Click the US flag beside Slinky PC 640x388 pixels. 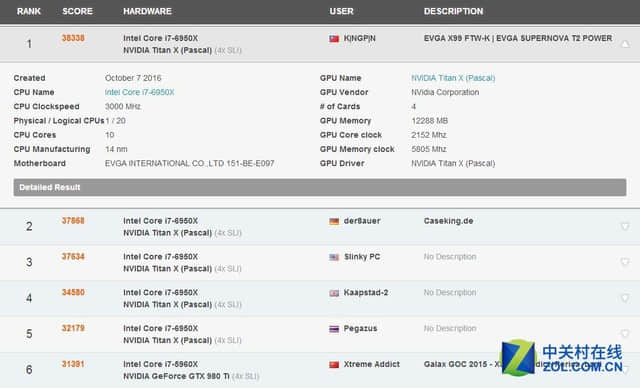(334, 257)
